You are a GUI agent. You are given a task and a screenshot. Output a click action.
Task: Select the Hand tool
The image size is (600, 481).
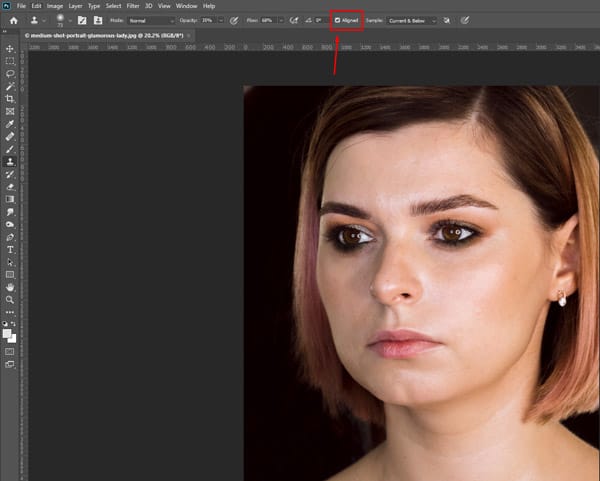point(10,287)
